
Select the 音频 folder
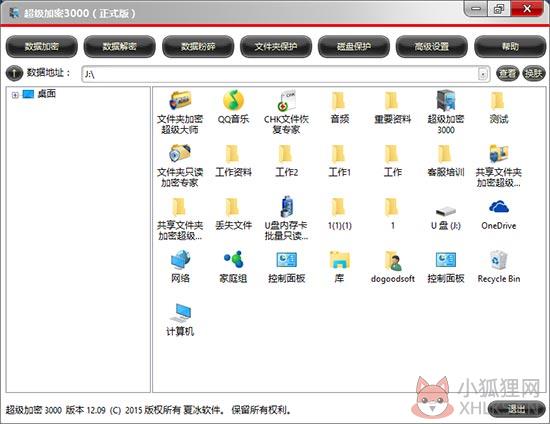tap(339, 107)
